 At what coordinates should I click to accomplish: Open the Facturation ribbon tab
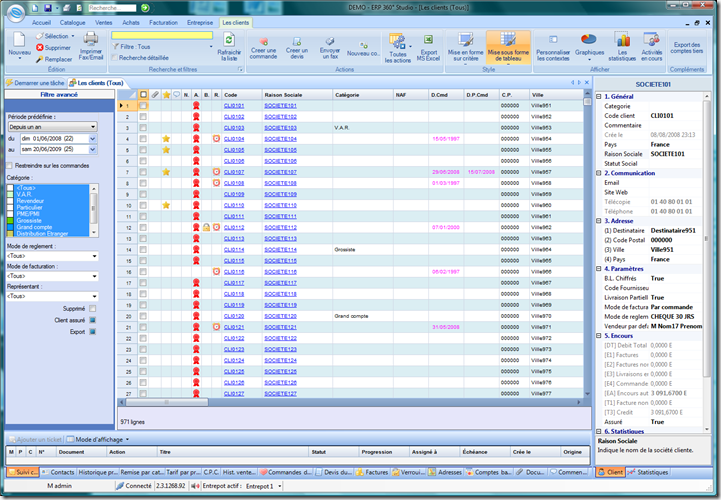point(163,23)
